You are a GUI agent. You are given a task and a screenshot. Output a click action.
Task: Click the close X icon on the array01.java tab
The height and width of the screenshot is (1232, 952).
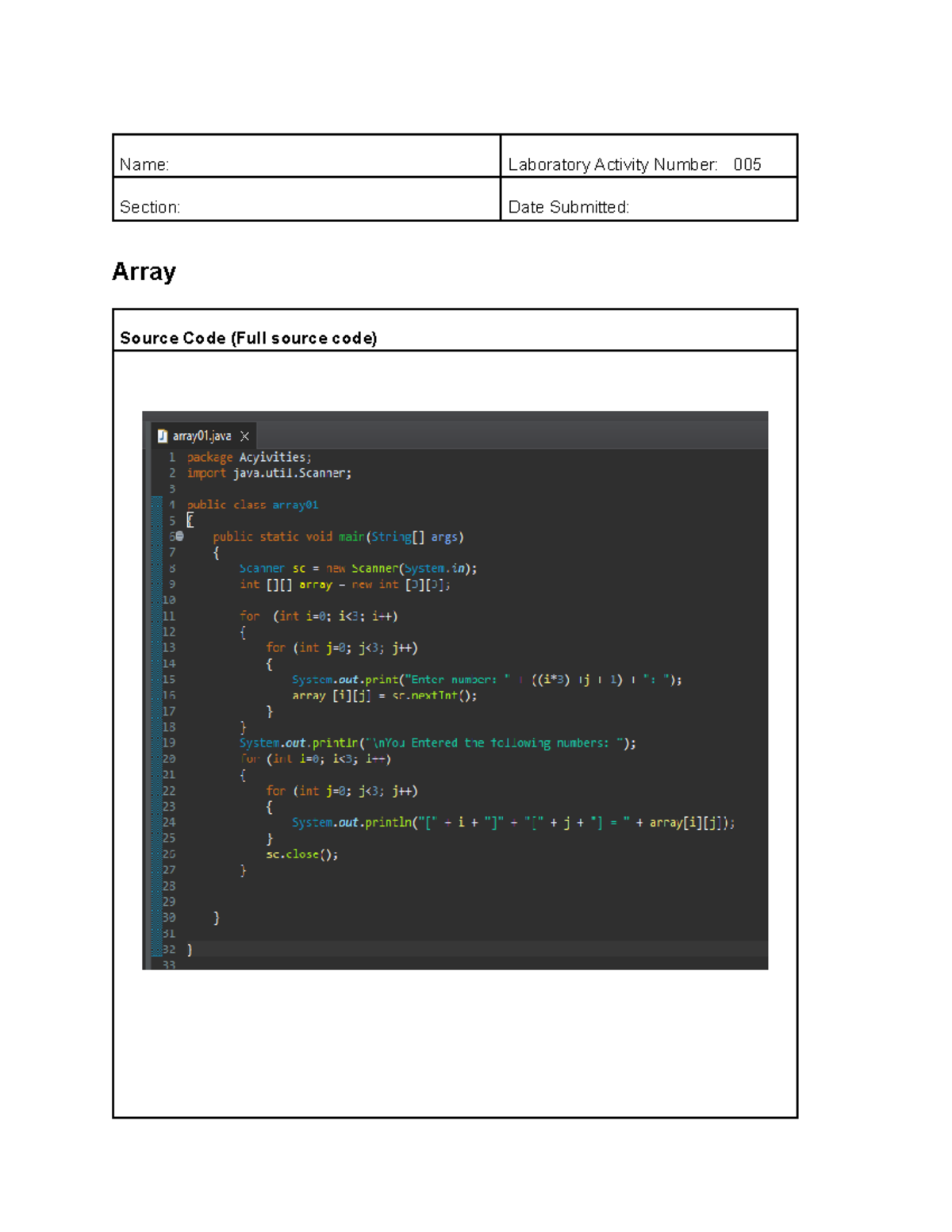click(245, 436)
